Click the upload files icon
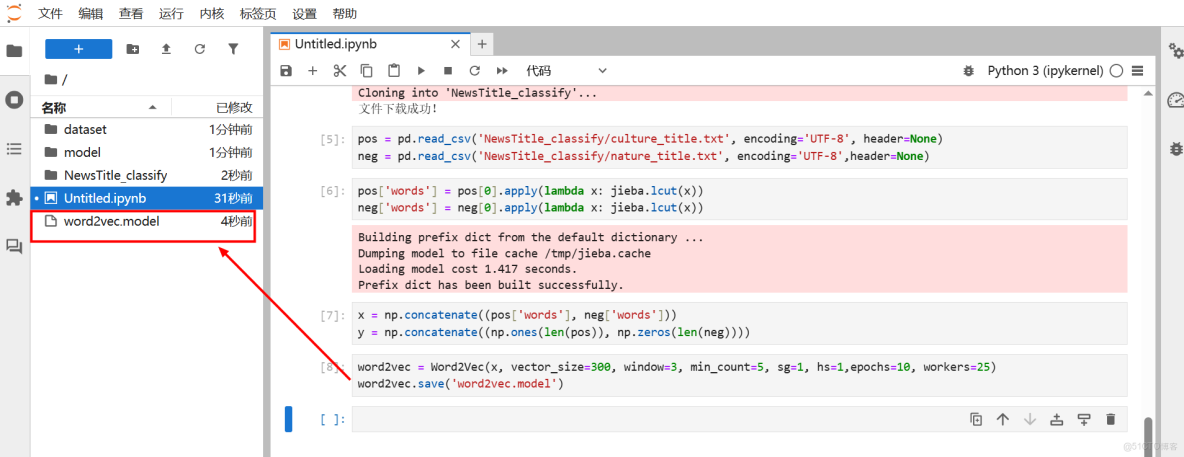The width and height of the screenshot is (1184, 457). (x=166, y=49)
